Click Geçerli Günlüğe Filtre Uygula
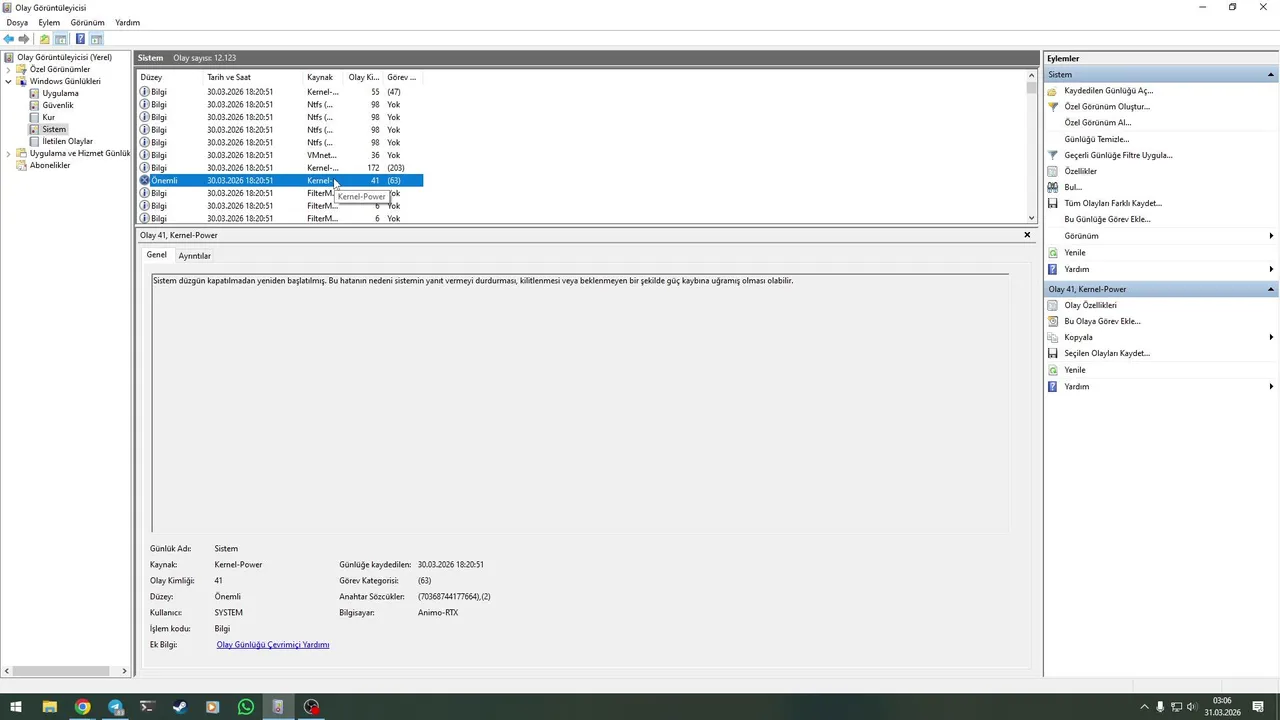 tap(1118, 155)
